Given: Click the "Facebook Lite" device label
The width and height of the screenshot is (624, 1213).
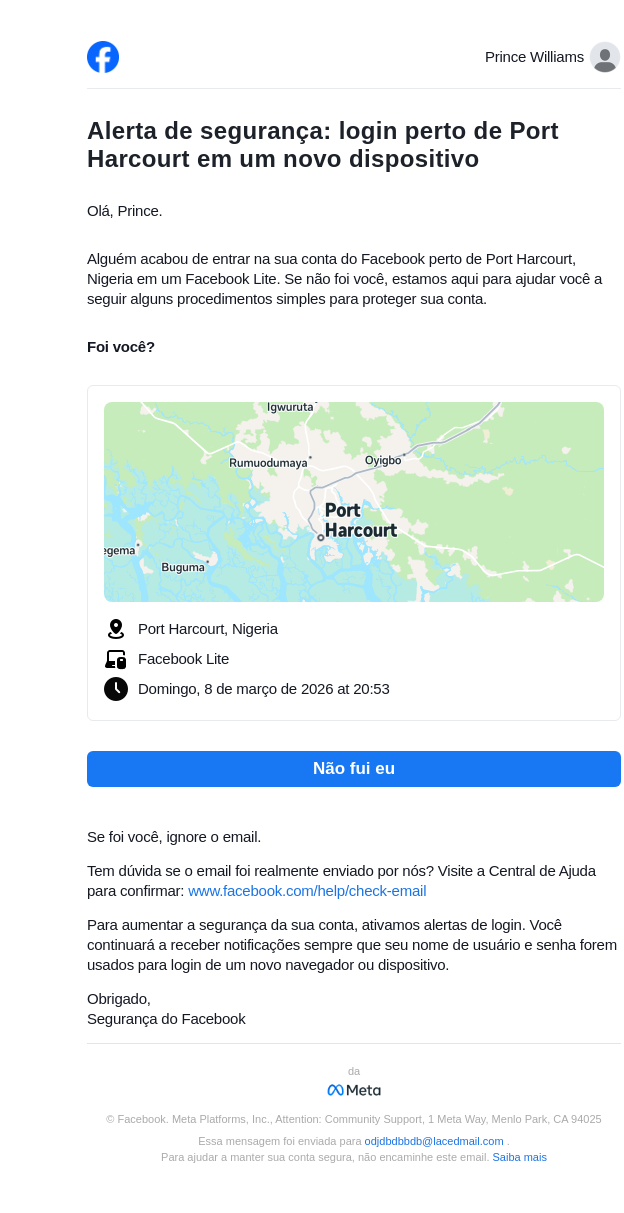Looking at the screenshot, I should click(x=183, y=659).
